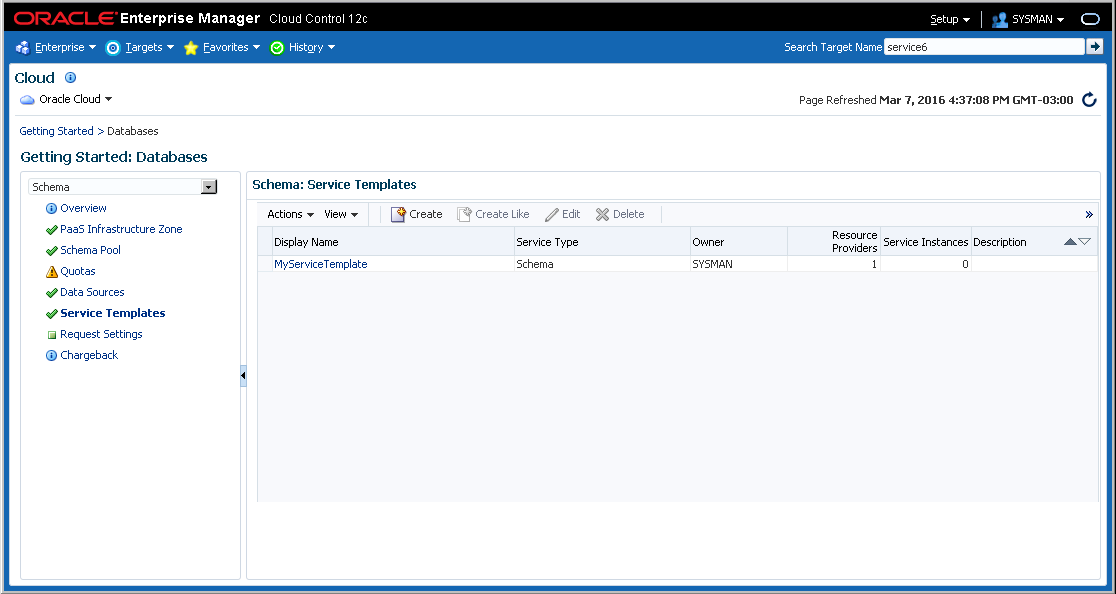Open the Data Sources page
The height and width of the screenshot is (594, 1116).
[x=92, y=292]
